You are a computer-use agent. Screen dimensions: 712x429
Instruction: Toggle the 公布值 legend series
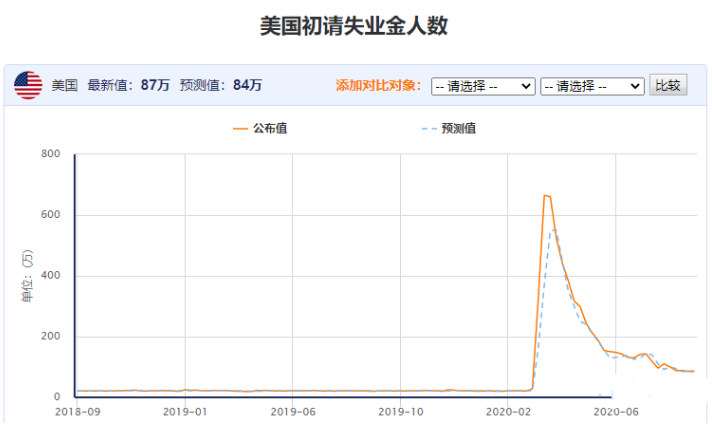coord(260,128)
